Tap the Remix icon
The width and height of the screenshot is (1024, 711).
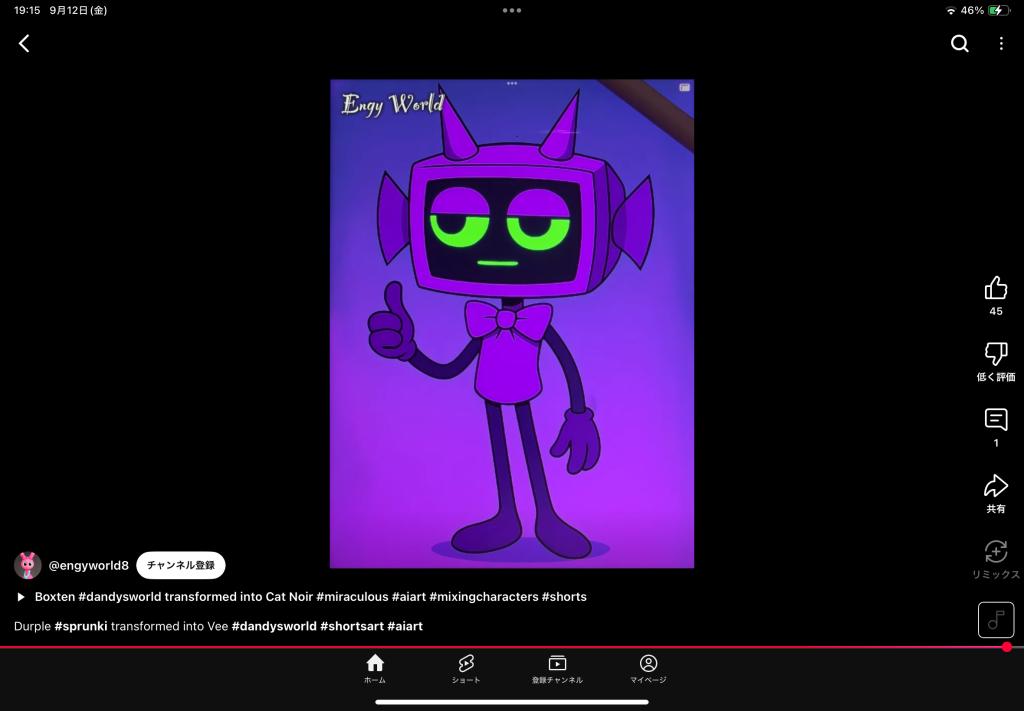[995, 552]
